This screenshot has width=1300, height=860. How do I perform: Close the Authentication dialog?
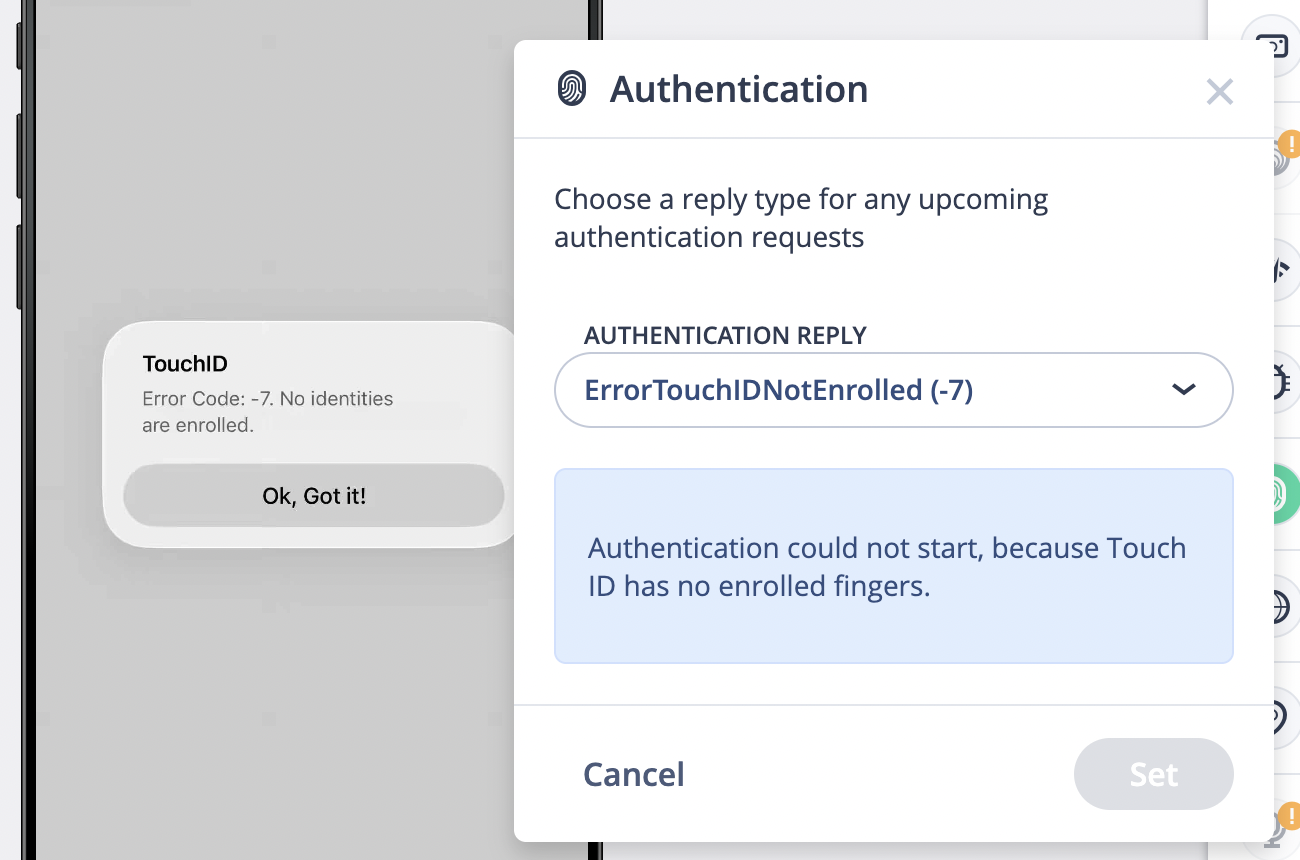[1219, 92]
